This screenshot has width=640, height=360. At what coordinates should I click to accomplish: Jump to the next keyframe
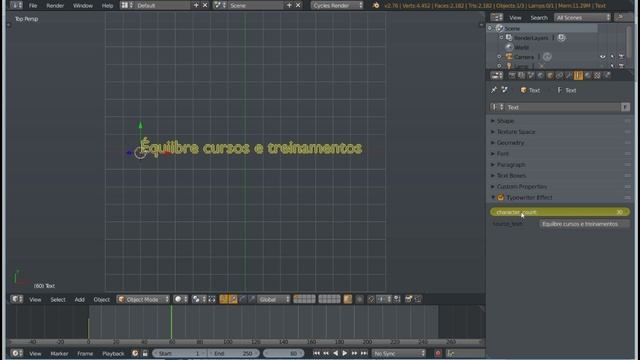pyautogui.click(x=354, y=353)
